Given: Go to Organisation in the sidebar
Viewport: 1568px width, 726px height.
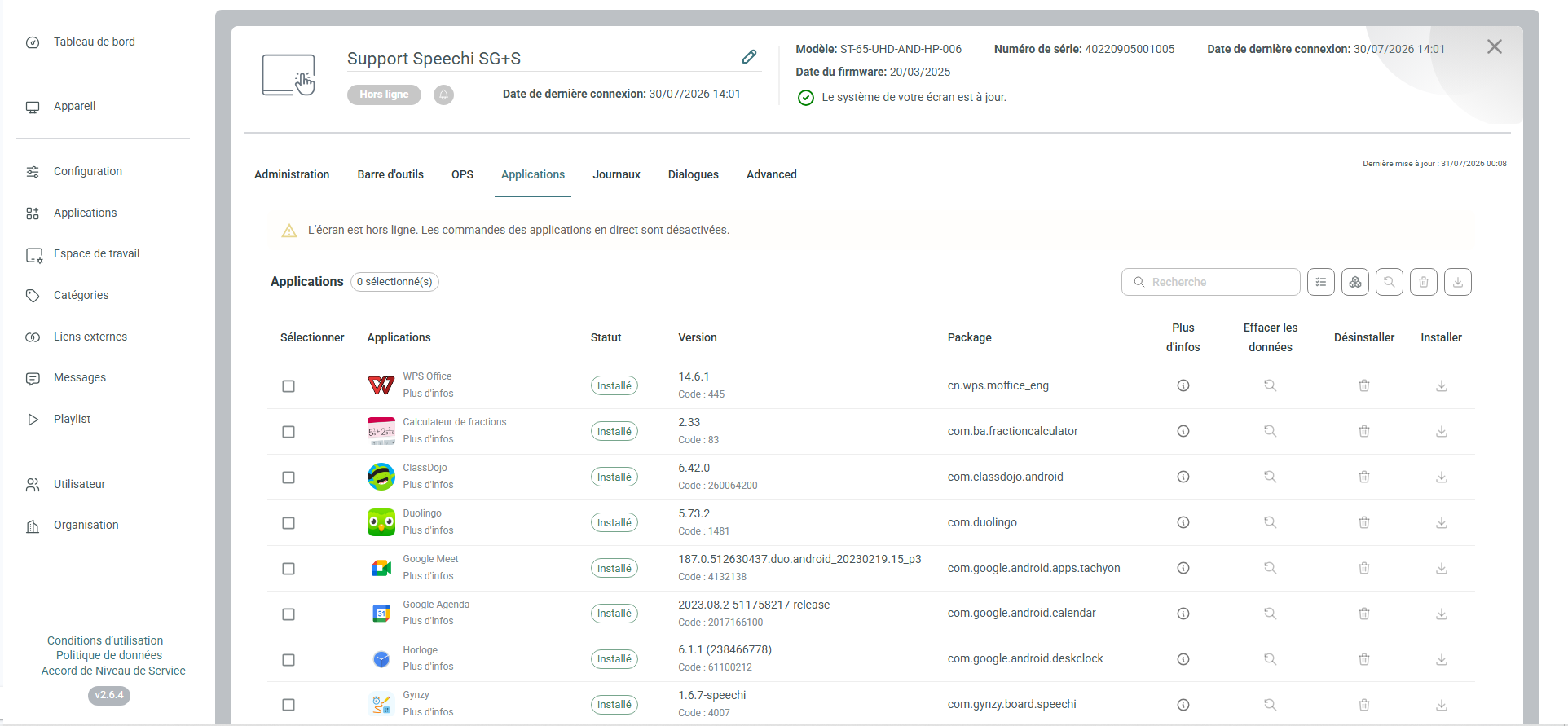Looking at the screenshot, I should (x=86, y=525).
